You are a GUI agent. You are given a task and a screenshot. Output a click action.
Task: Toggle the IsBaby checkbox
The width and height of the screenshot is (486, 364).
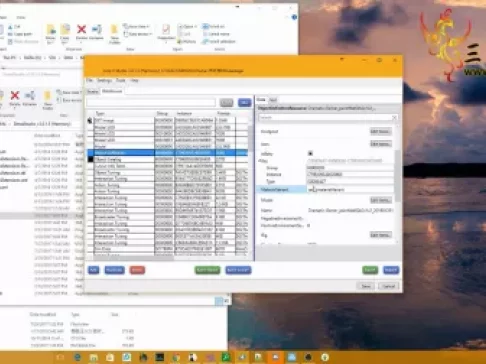(310, 154)
